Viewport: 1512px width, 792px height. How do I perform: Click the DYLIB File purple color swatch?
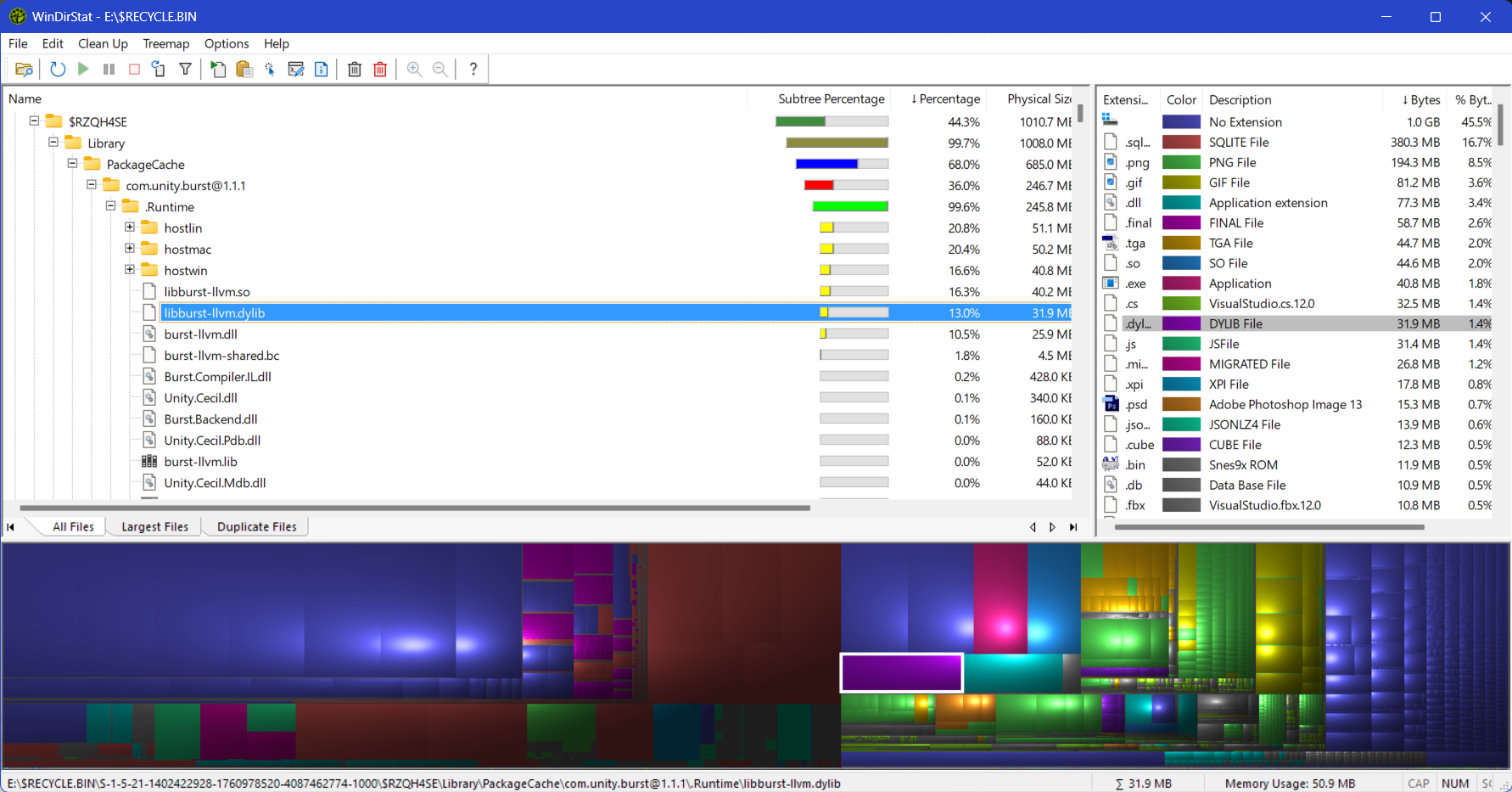pos(1181,323)
